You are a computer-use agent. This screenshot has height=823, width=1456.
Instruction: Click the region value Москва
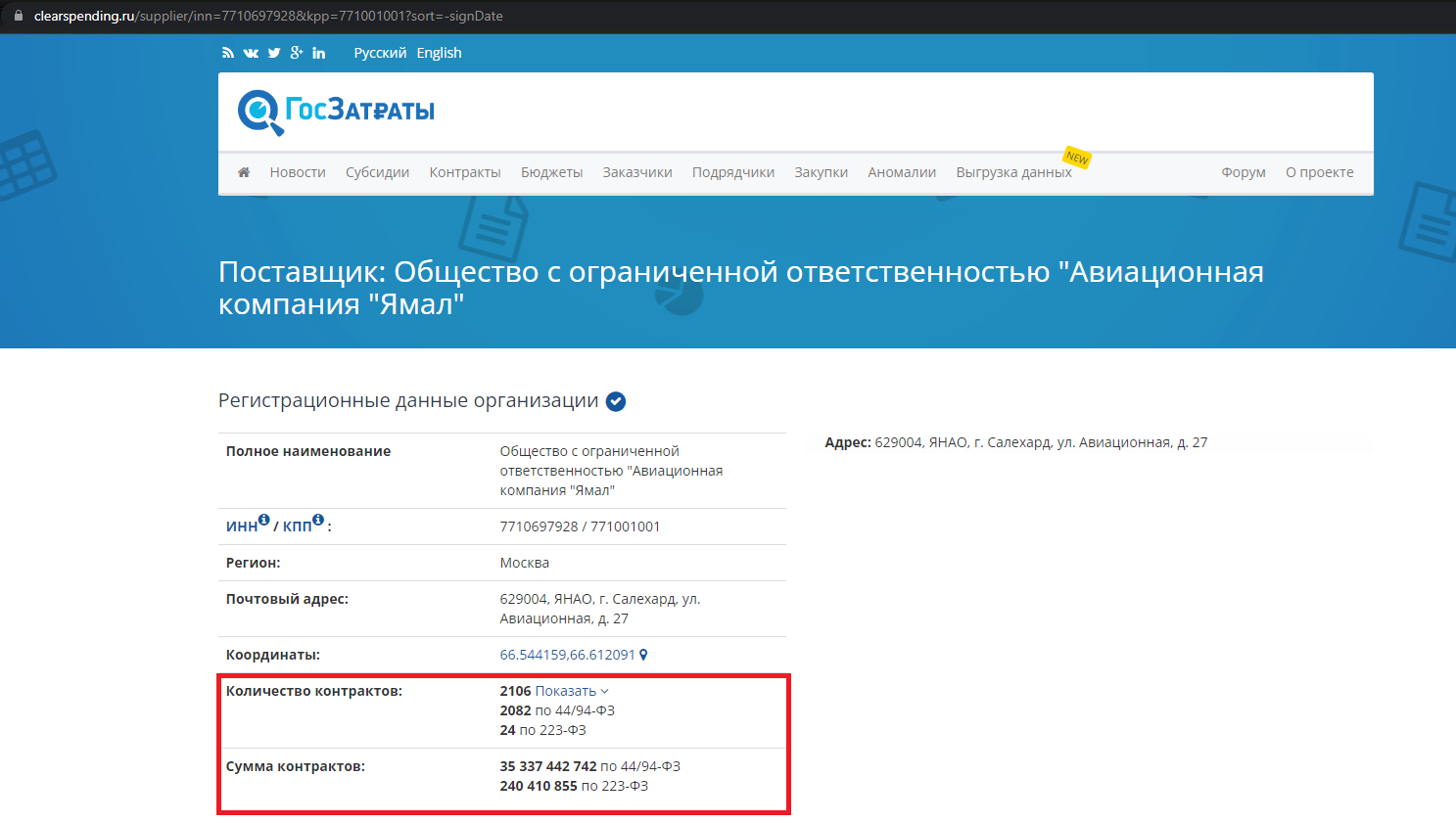click(525, 563)
